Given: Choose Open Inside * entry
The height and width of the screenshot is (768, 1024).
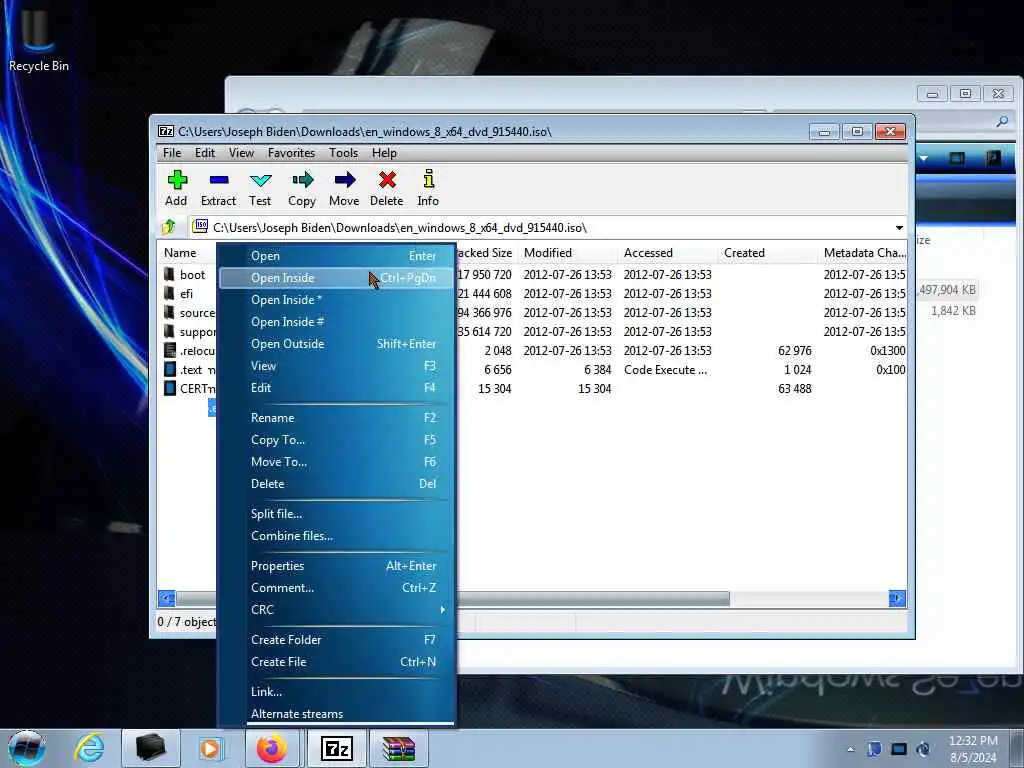Looking at the screenshot, I should click(336, 300).
